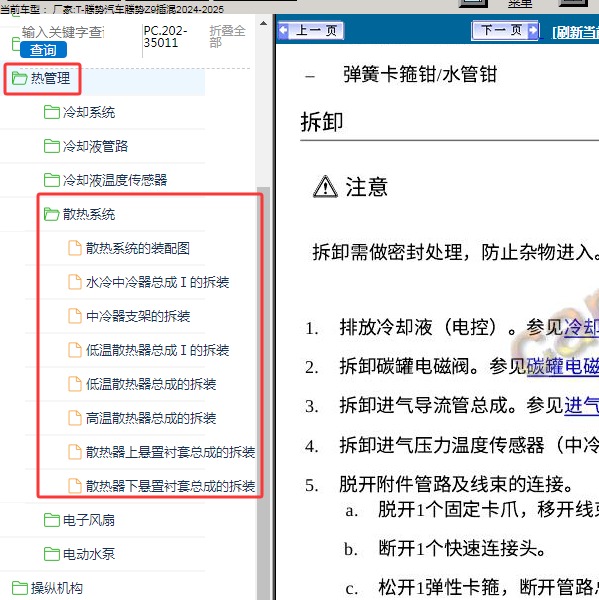
Task: Click the tree panel scroll-up arrow
Action: tap(263, 24)
